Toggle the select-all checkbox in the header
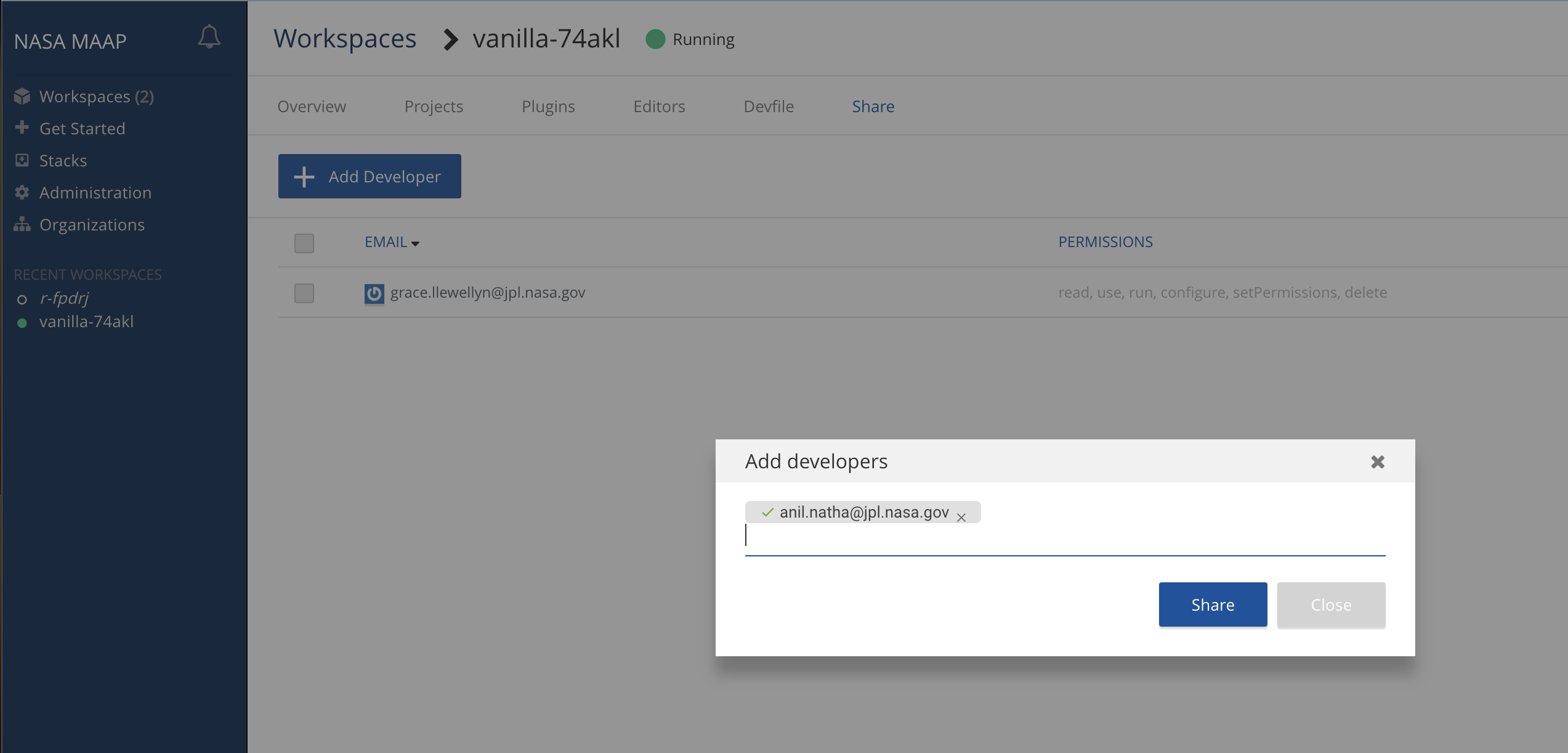Viewport: 1568px width, 753px height. coord(304,243)
